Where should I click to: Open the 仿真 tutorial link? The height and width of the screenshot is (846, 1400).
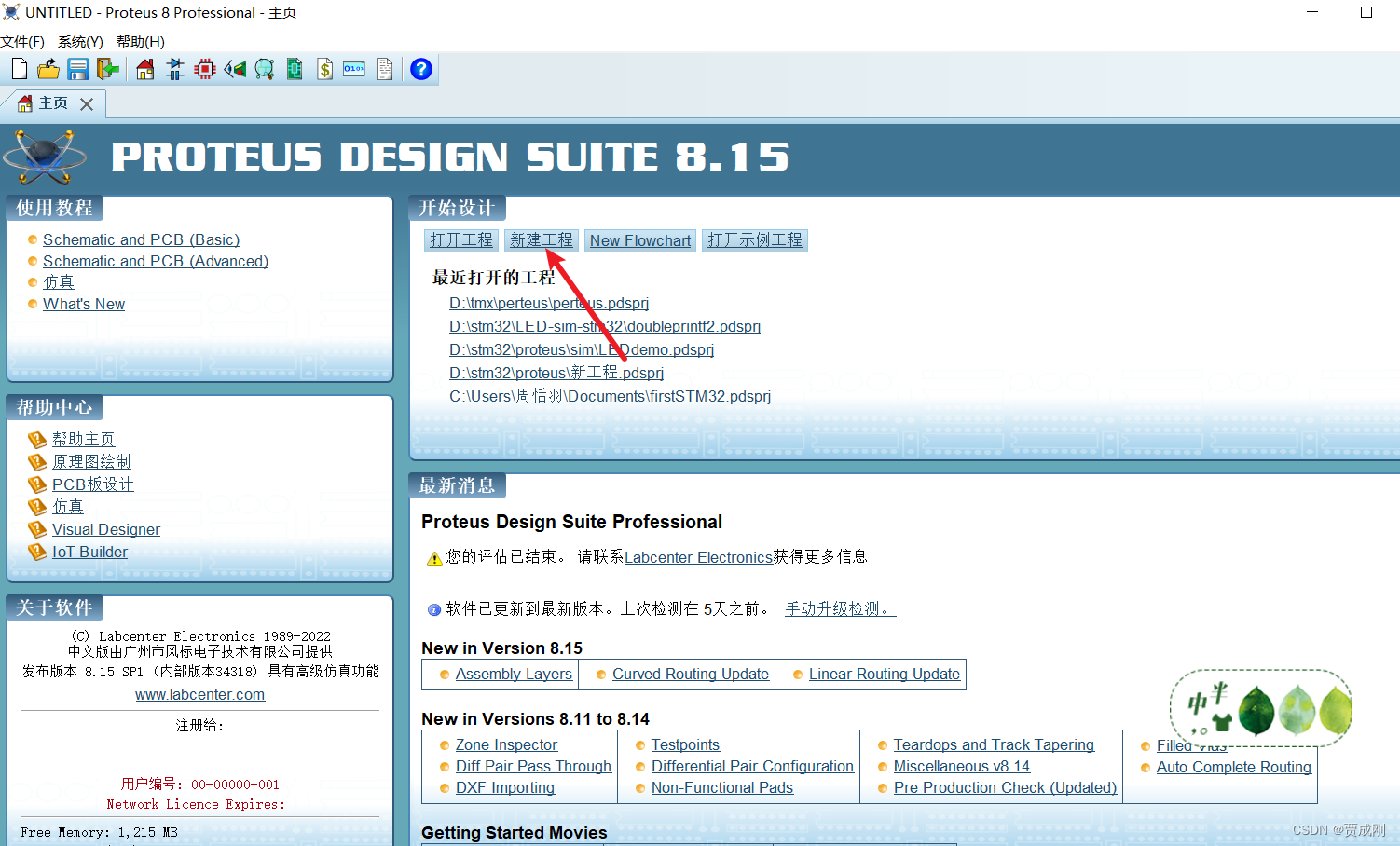point(59,281)
